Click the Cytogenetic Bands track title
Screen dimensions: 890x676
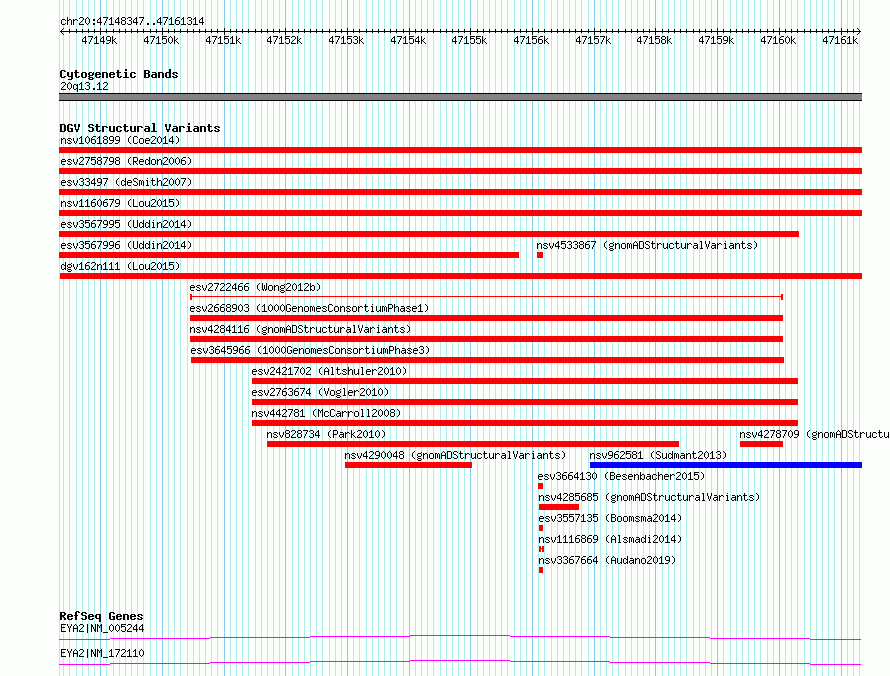[119, 74]
